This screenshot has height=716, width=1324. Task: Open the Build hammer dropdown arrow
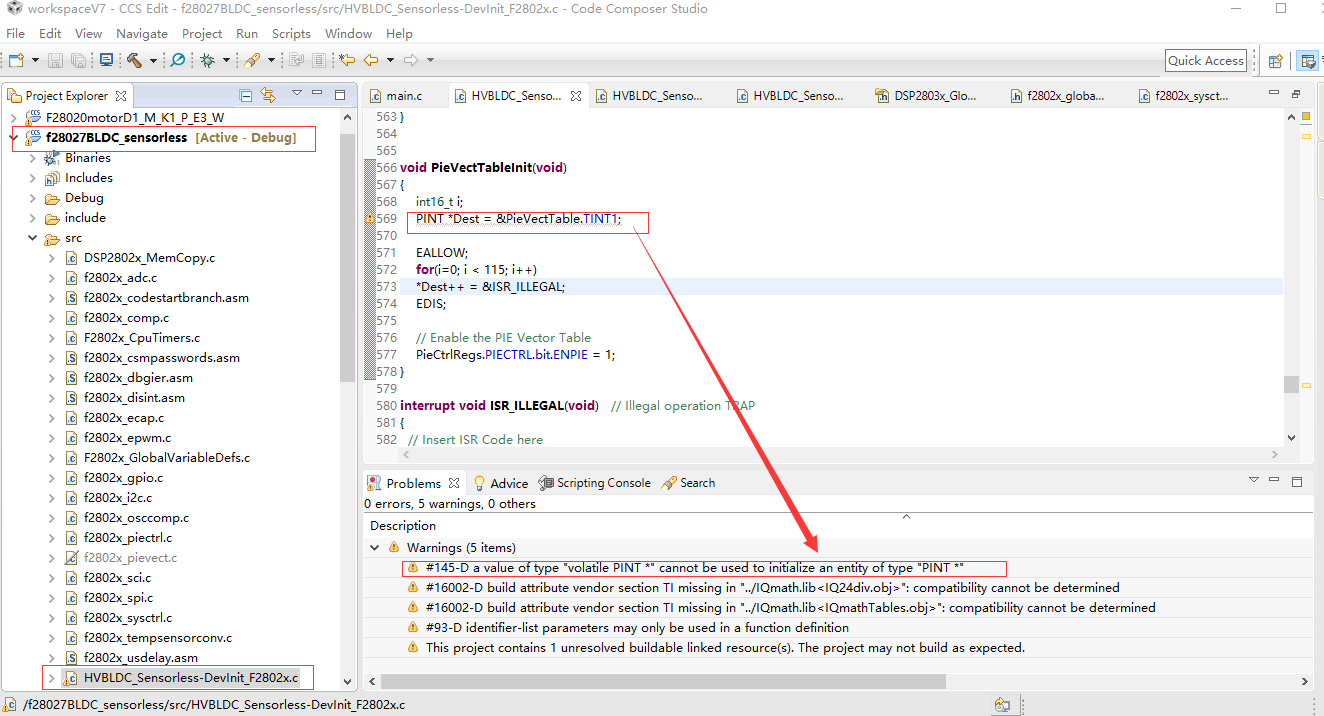point(153,60)
